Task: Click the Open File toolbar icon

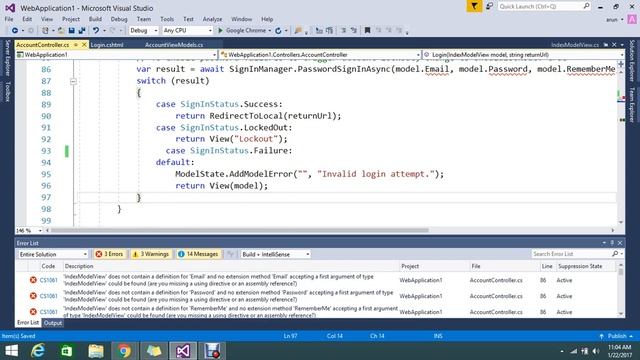Action: (61, 31)
